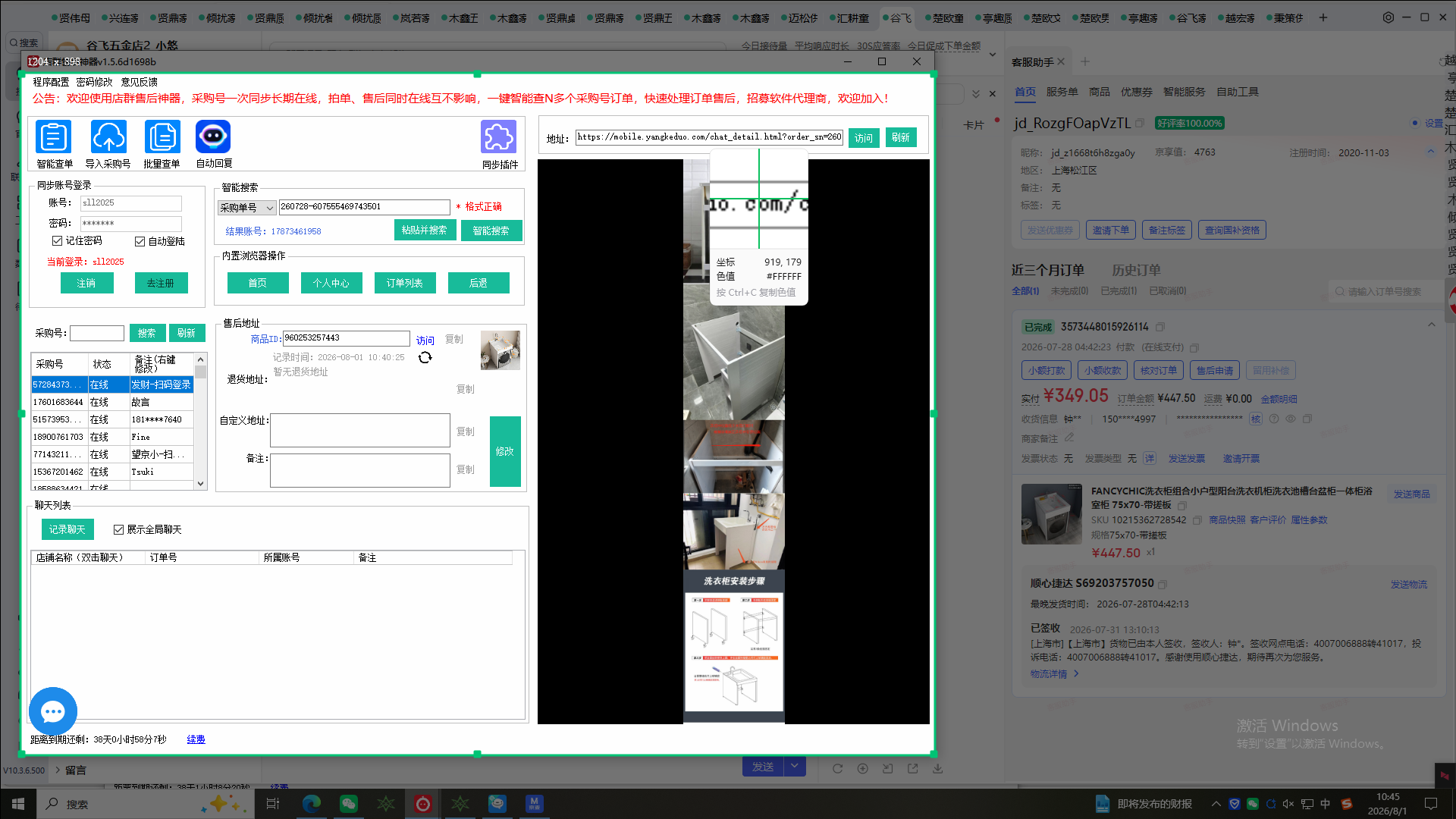Click the 采购号 list scrollbar thumb

[201, 372]
